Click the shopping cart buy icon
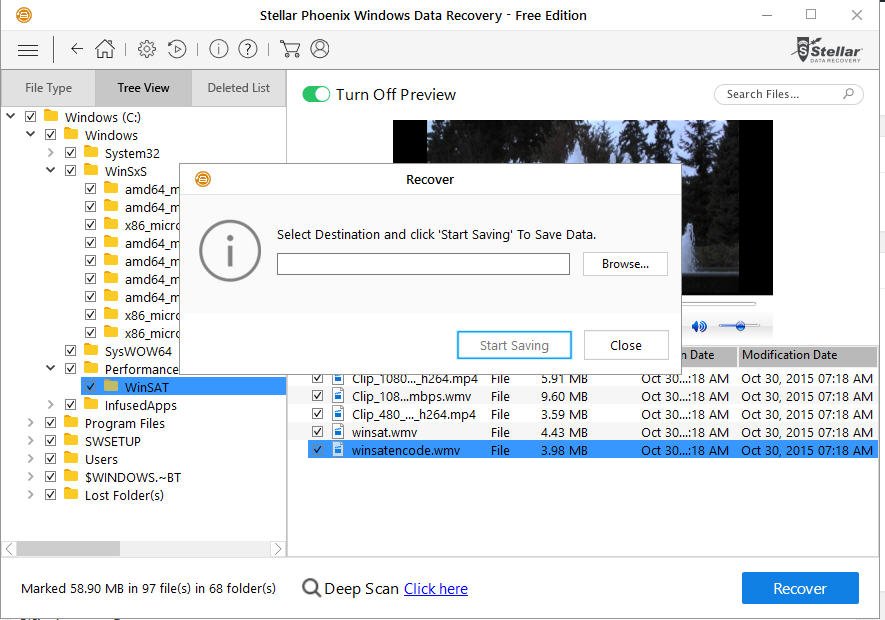885x620 pixels. [290, 49]
